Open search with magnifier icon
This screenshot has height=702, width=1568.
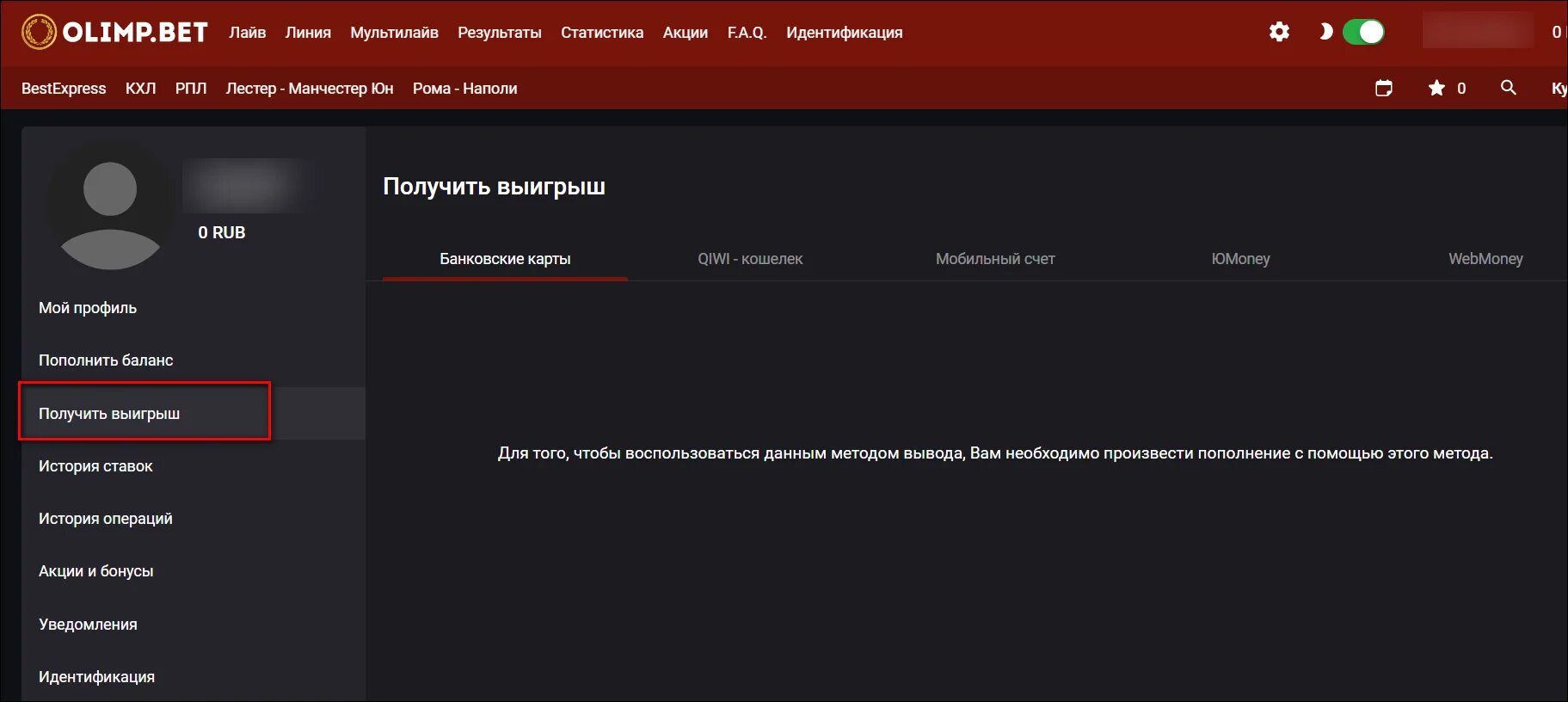(1508, 88)
